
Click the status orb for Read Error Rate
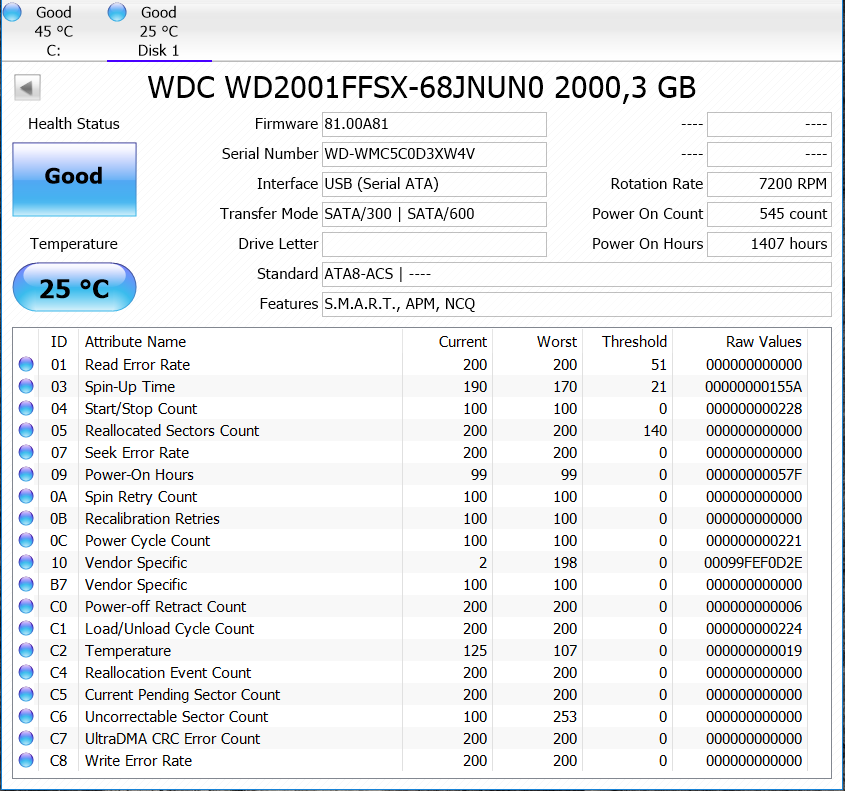(x=26, y=364)
